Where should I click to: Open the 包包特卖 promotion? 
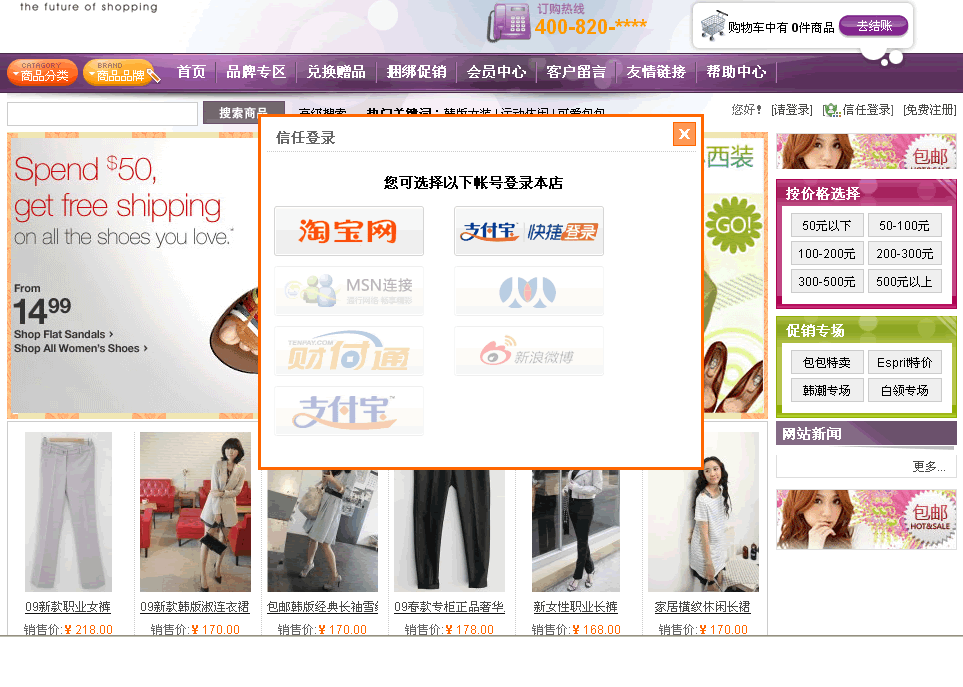[x=827, y=362]
